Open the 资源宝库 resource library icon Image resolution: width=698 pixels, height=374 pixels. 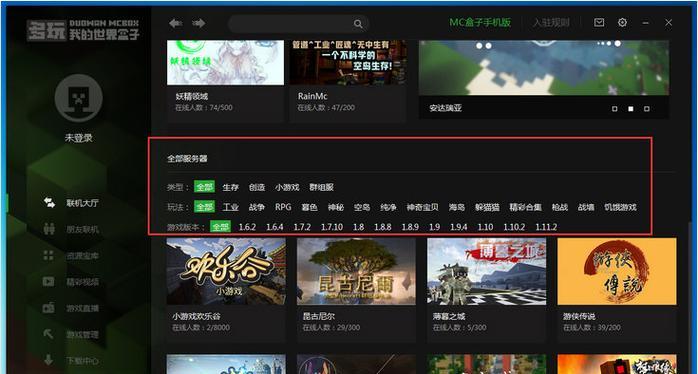pos(49,256)
